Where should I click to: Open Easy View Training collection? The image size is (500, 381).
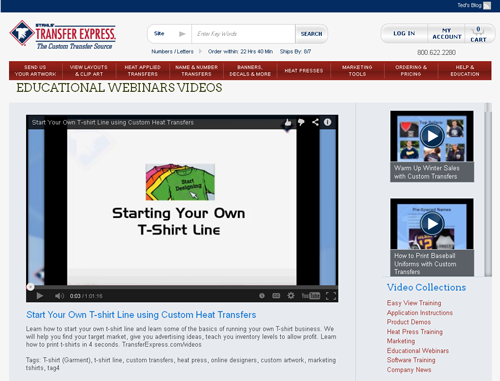[x=414, y=303]
